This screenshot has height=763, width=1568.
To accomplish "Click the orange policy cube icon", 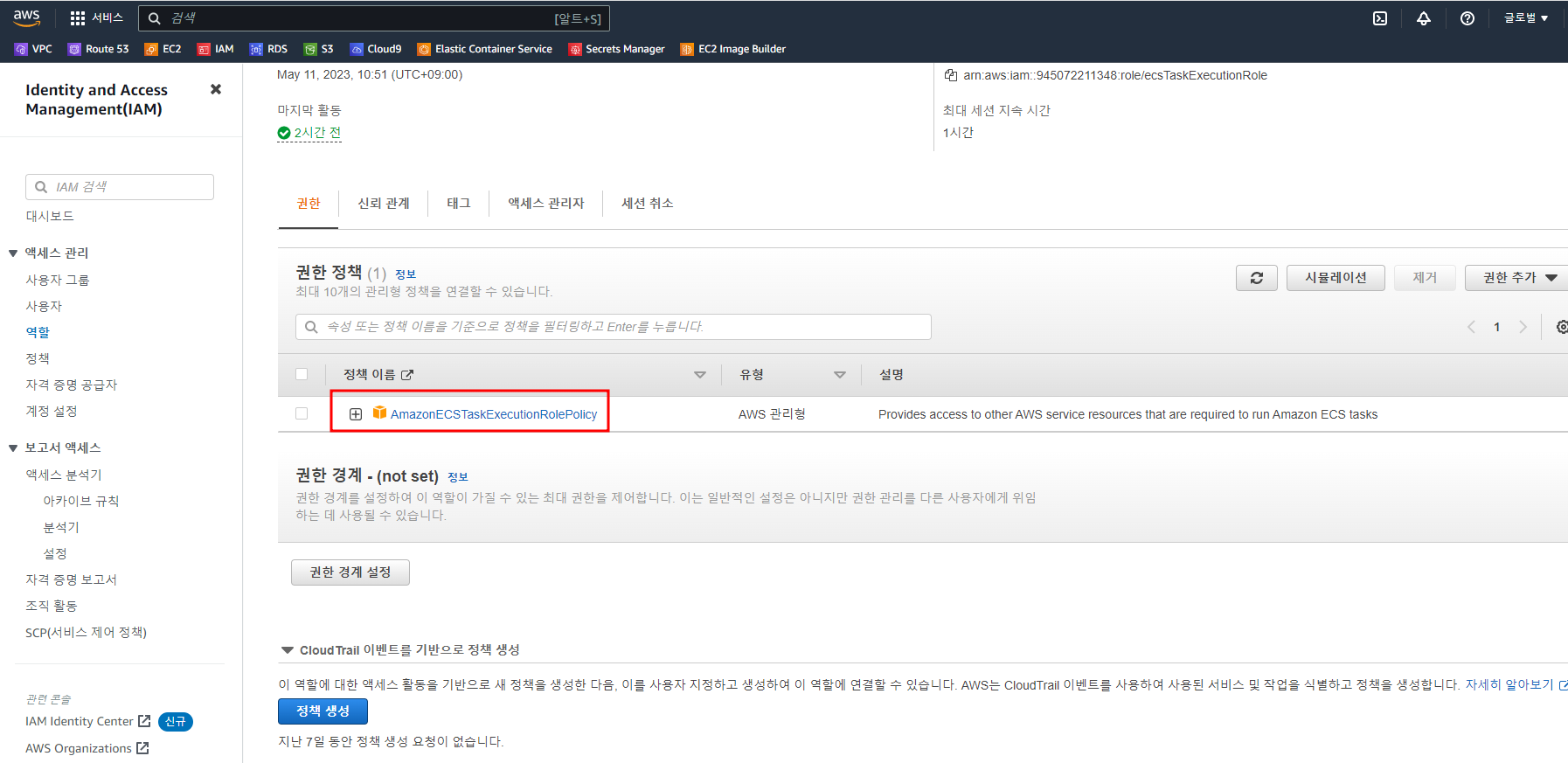I will click(x=379, y=413).
